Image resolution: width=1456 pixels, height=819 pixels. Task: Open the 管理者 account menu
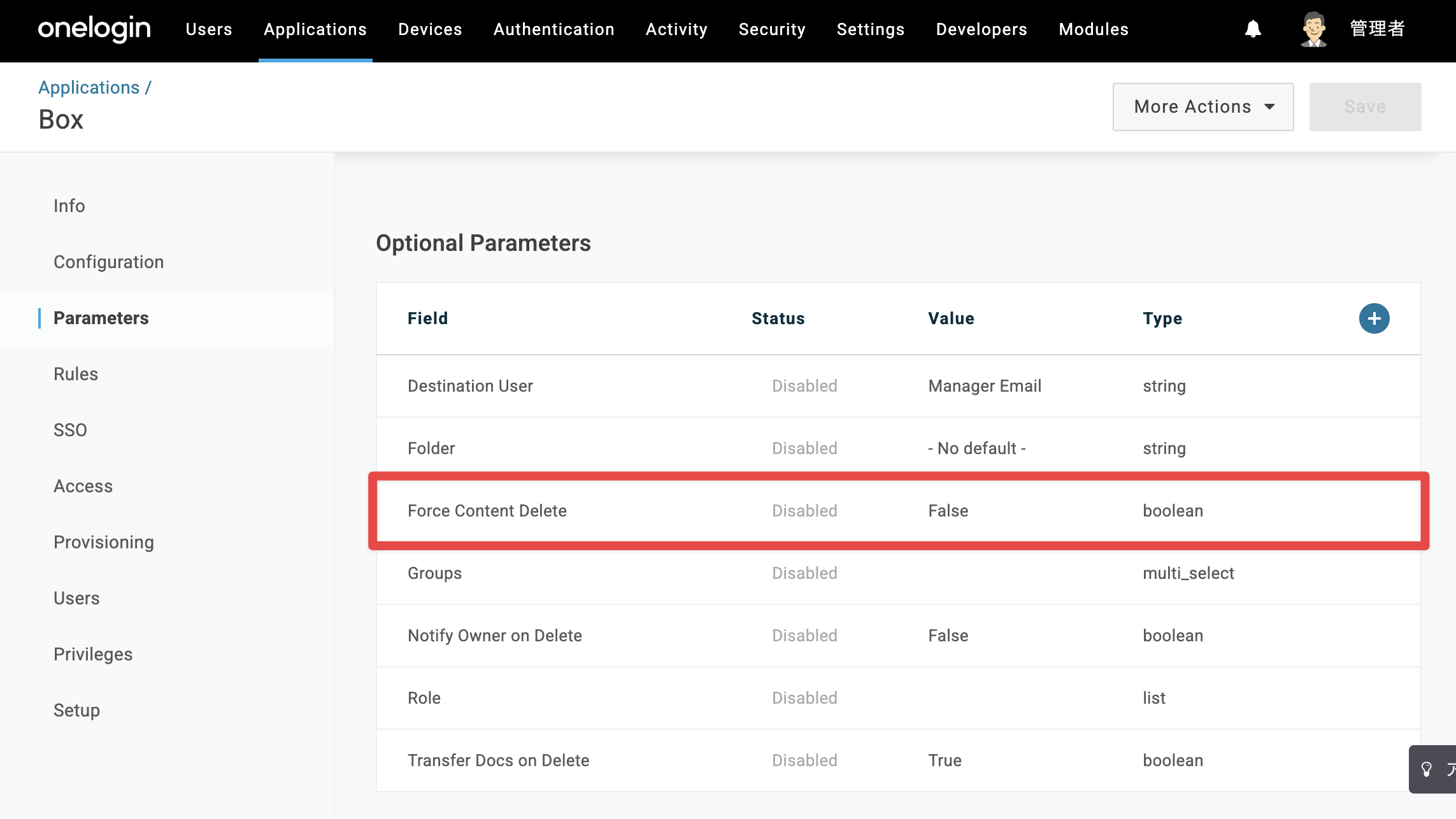click(x=1377, y=29)
